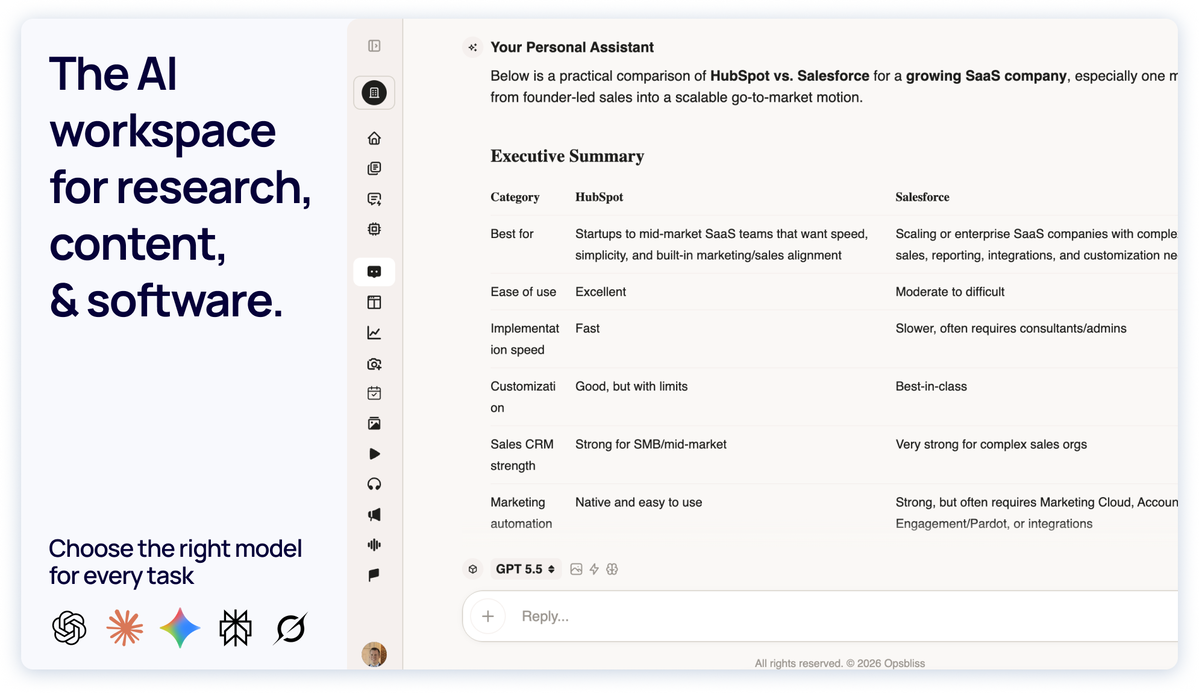Screen dimensions: 1199x693
Task: Open the AI chat lightning bubble icon
Action: (374, 199)
